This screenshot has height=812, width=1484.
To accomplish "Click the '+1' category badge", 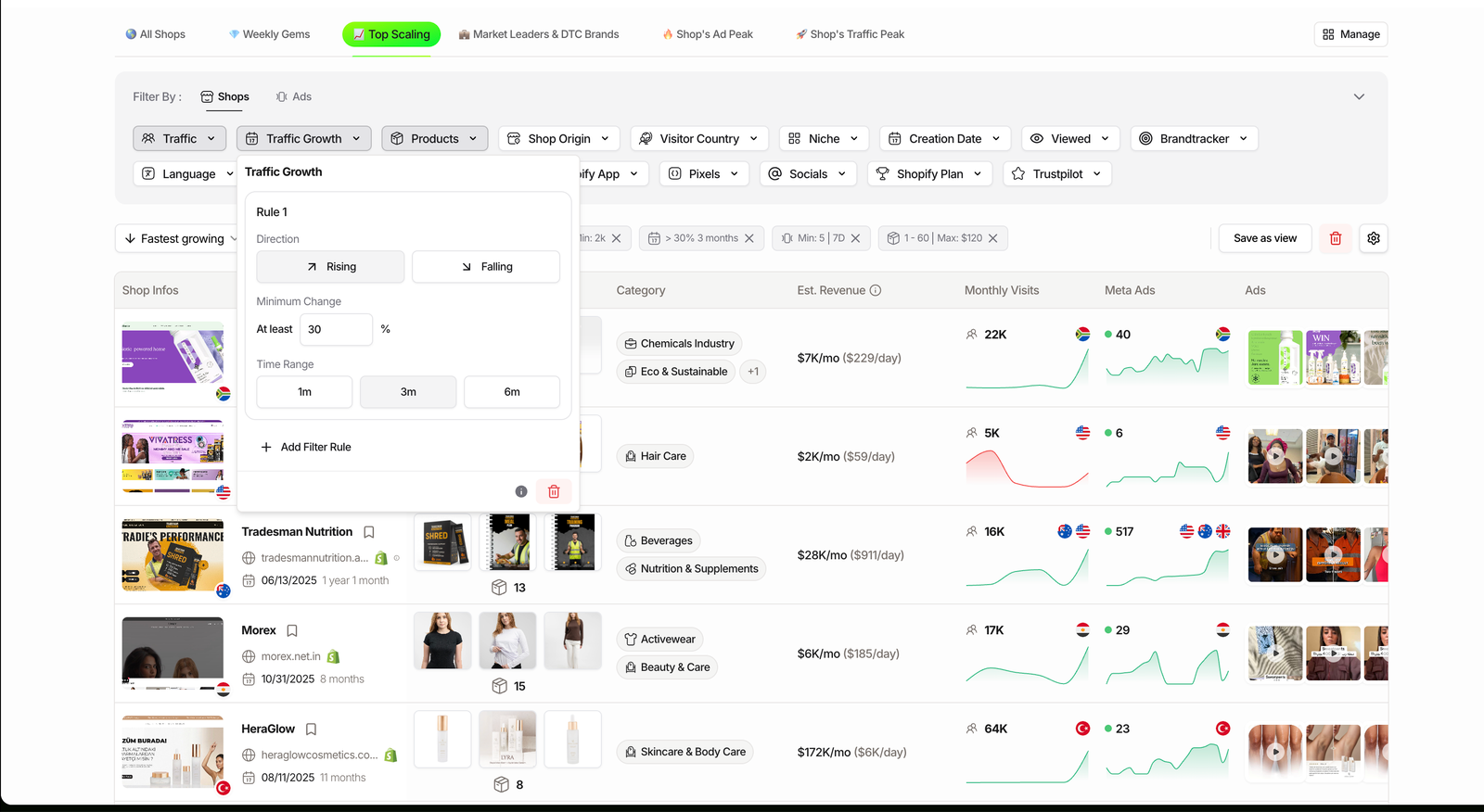I will (753, 372).
